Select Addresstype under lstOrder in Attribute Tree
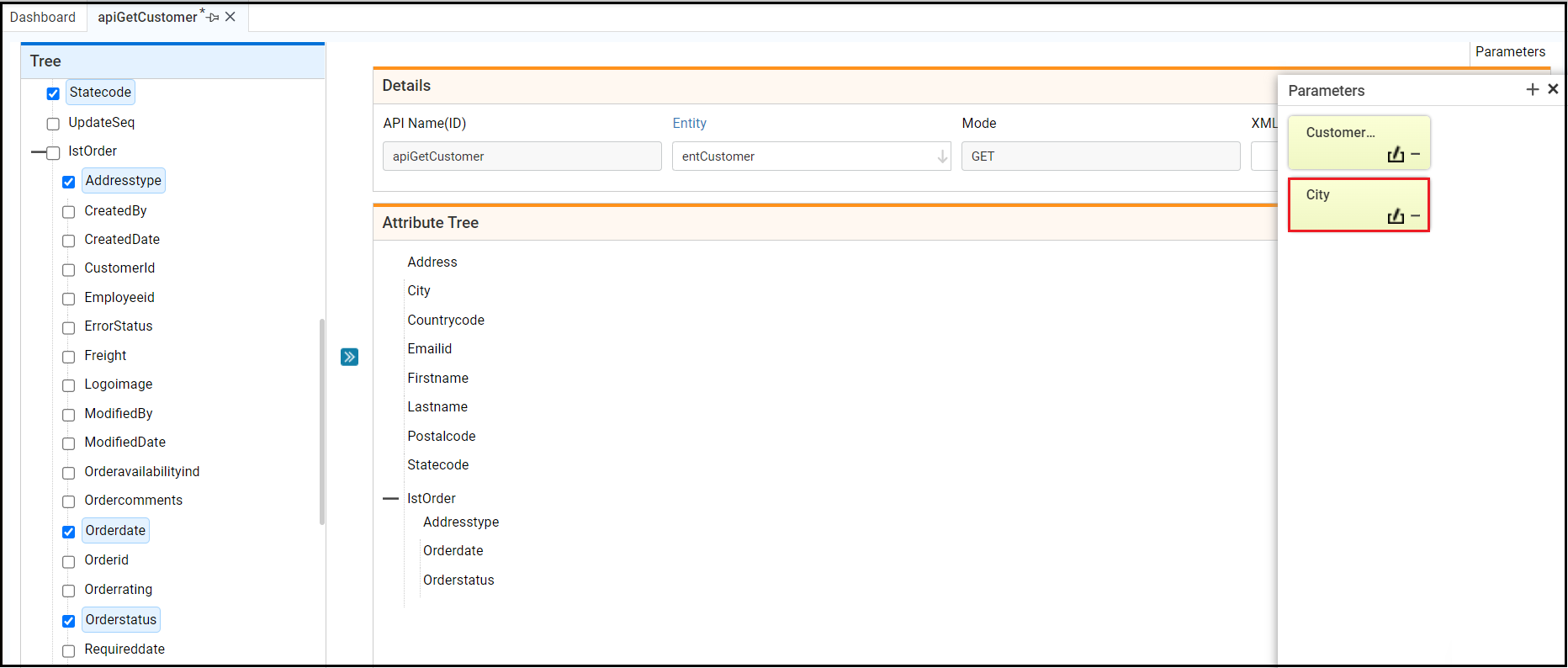The image size is (1568, 668). coord(461,522)
